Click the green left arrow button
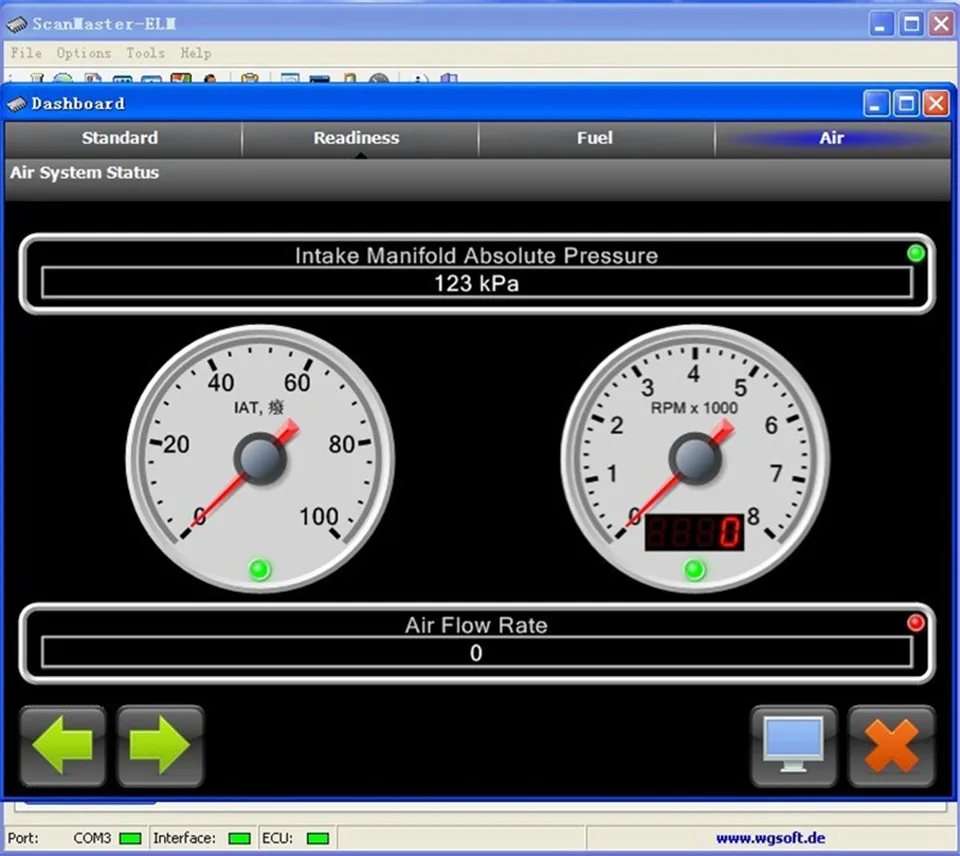Screen dimensions: 960x856 63,746
